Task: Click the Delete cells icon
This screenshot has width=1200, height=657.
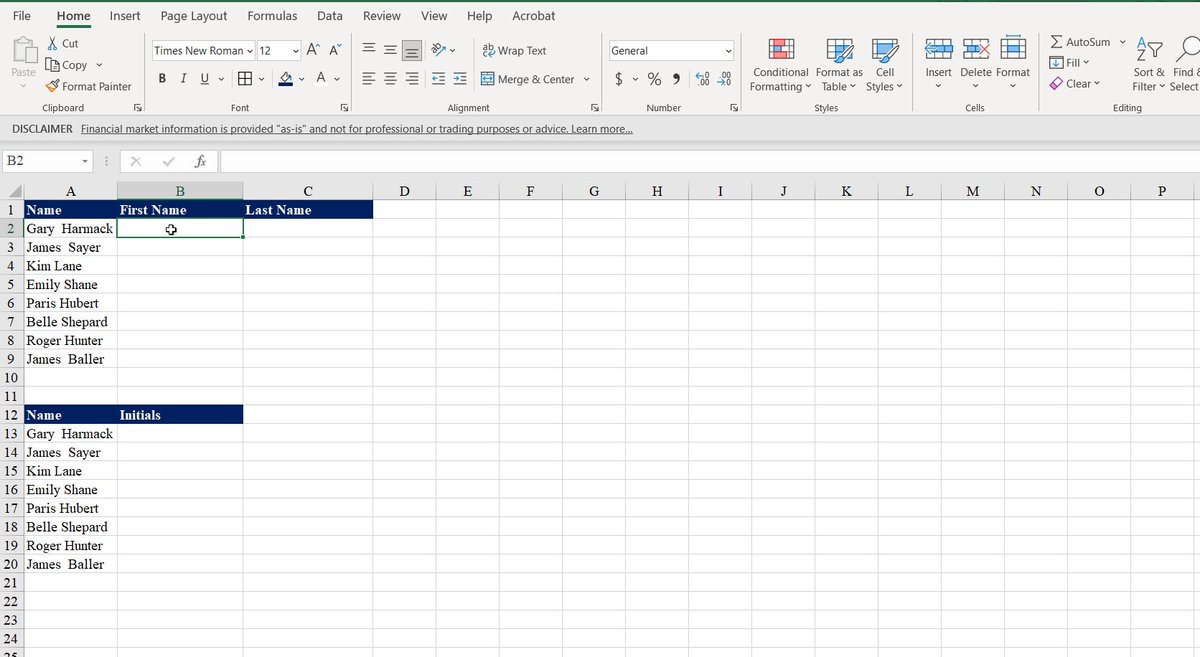Action: pyautogui.click(x=975, y=50)
